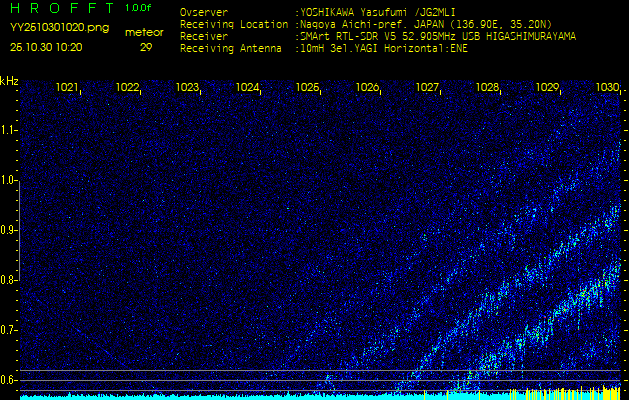Click the 1029 time marker
Viewport: 629px width, 400px height.
(548, 87)
